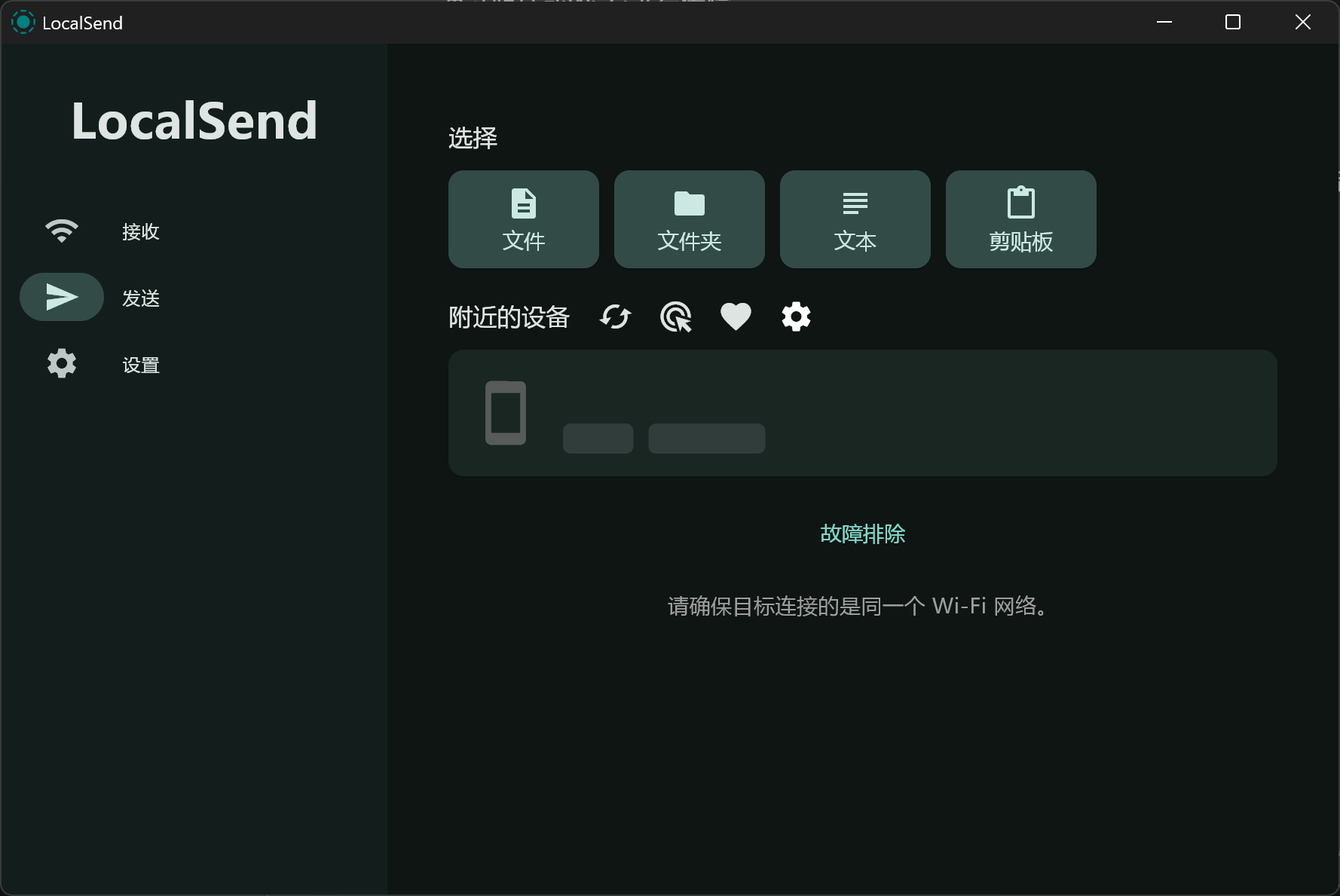Click the sidebar settings gear icon
This screenshot has height=896, width=1340.
click(62, 364)
